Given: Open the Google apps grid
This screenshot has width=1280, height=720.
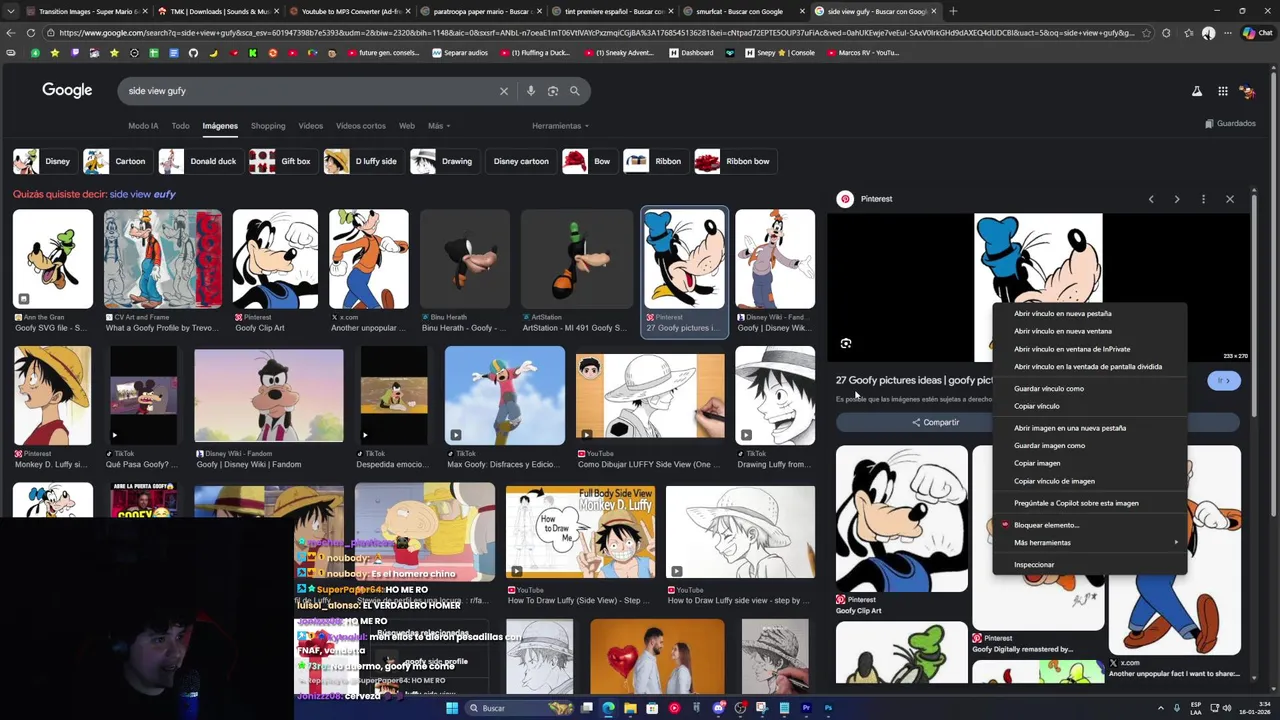Looking at the screenshot, I should 1223,91.
